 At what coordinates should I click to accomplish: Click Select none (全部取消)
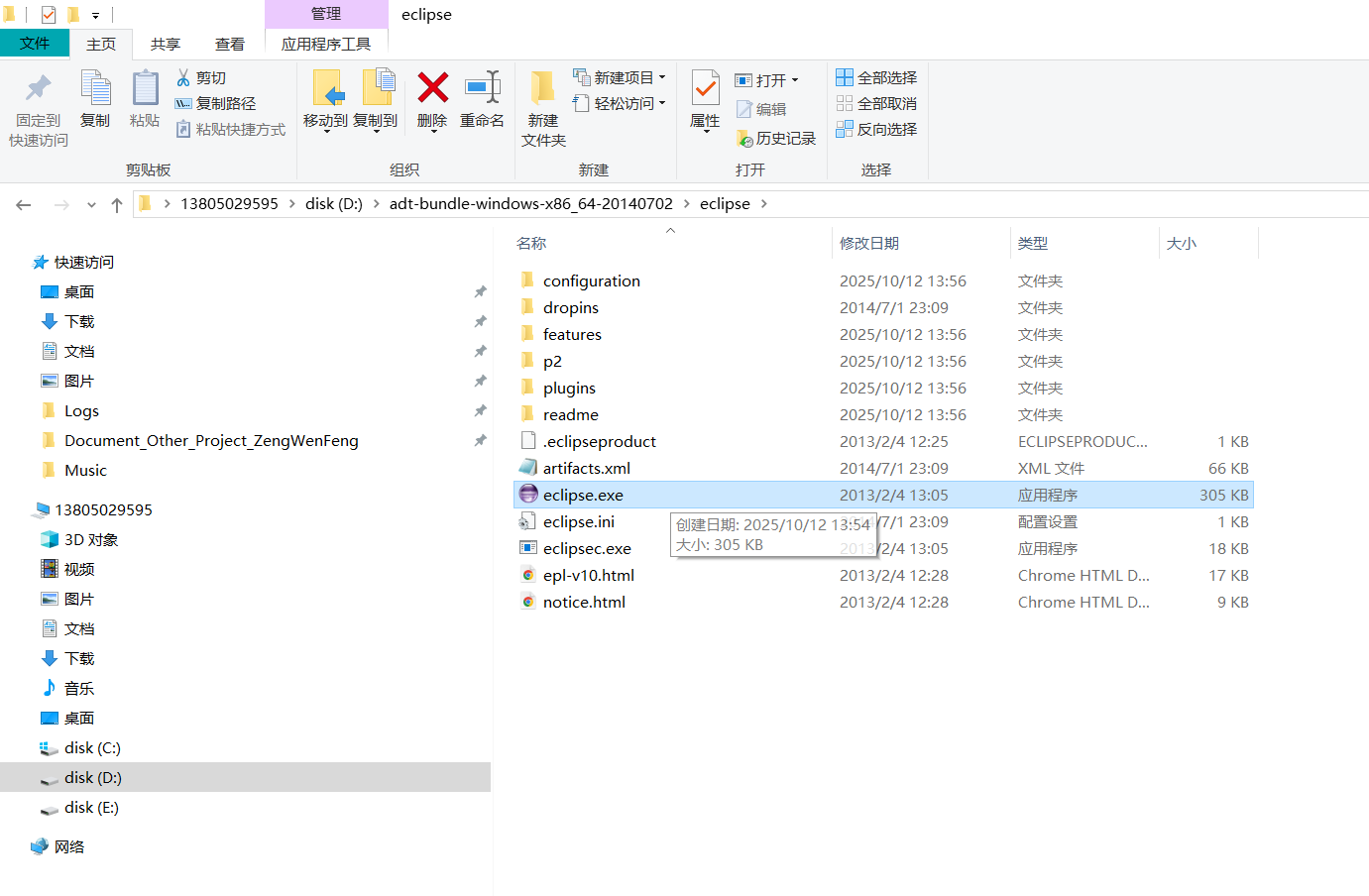[876, 103]
